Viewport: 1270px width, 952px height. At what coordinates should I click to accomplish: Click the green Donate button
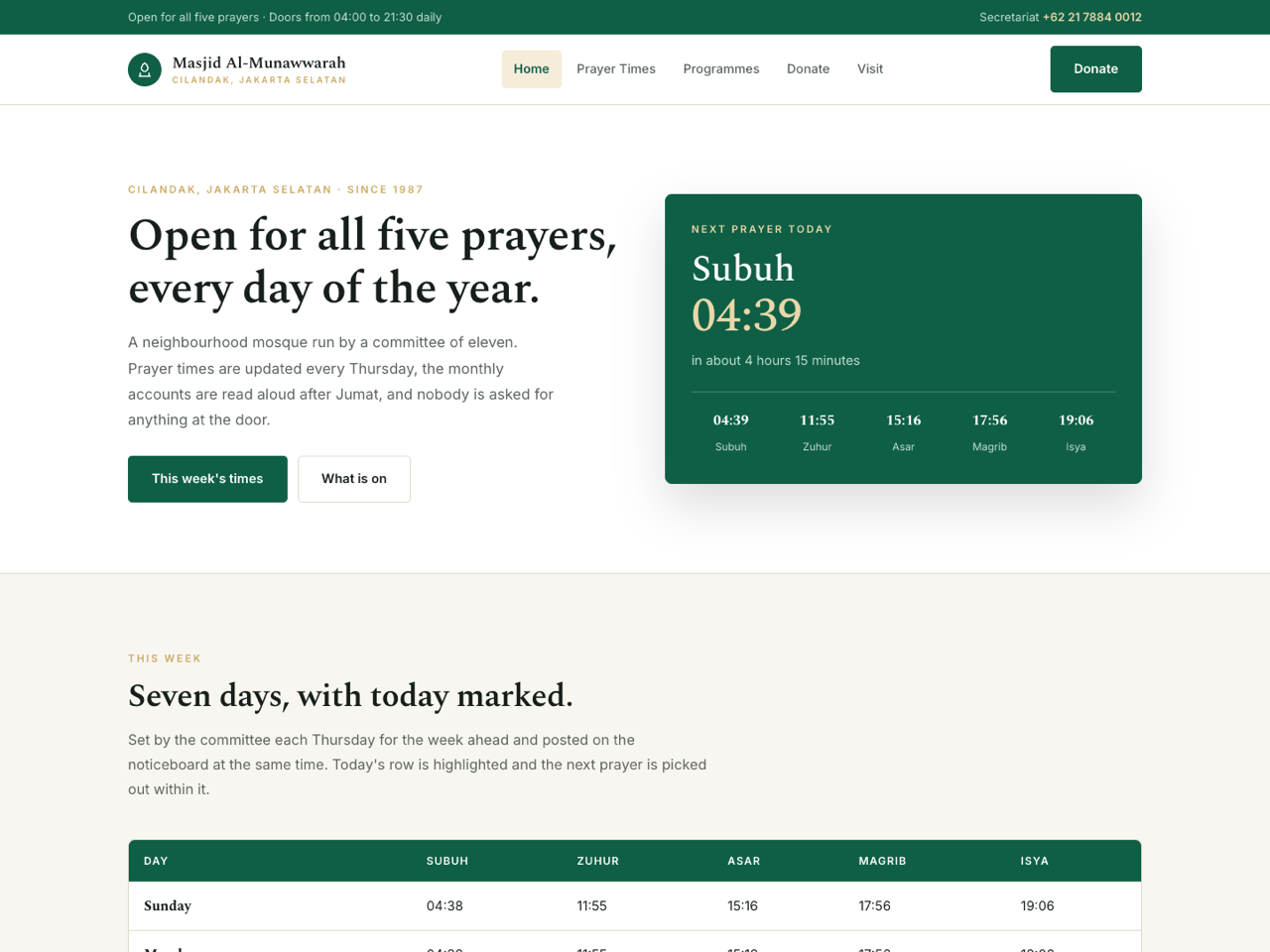(1095, 69)
